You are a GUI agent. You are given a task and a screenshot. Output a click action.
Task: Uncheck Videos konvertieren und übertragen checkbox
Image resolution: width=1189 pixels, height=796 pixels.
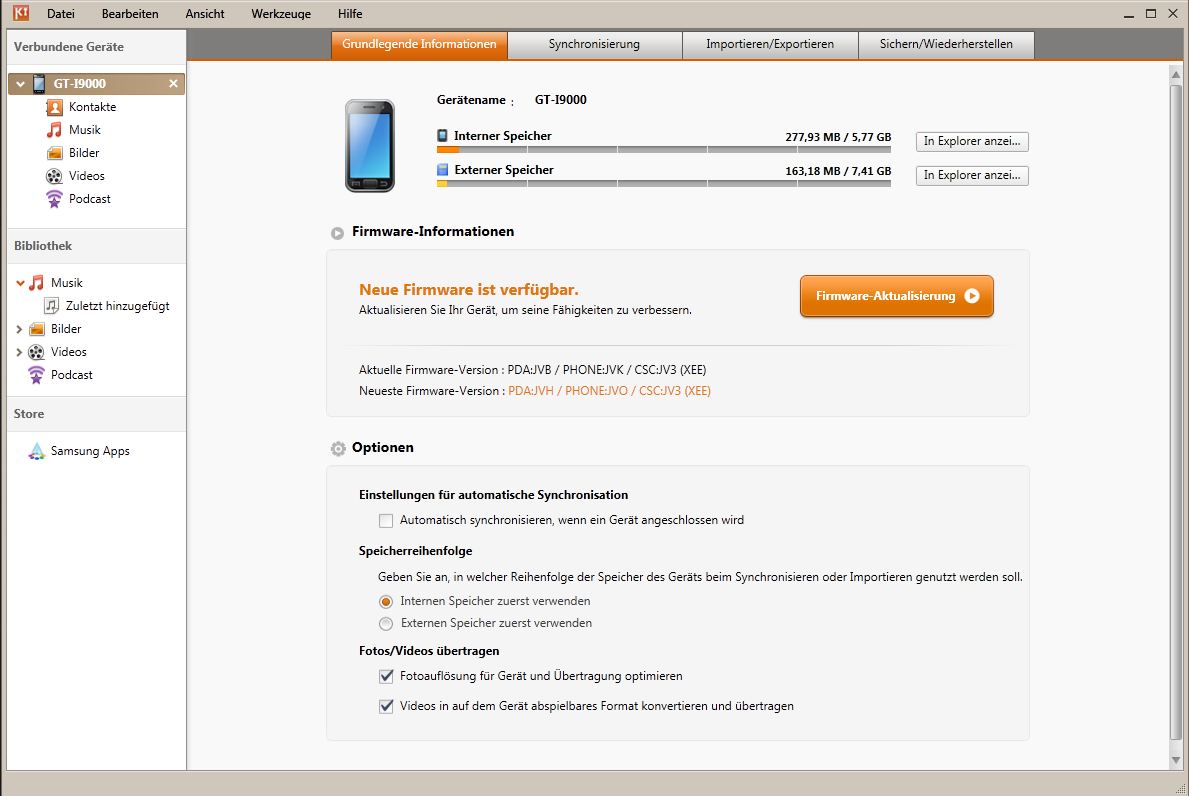386,707
